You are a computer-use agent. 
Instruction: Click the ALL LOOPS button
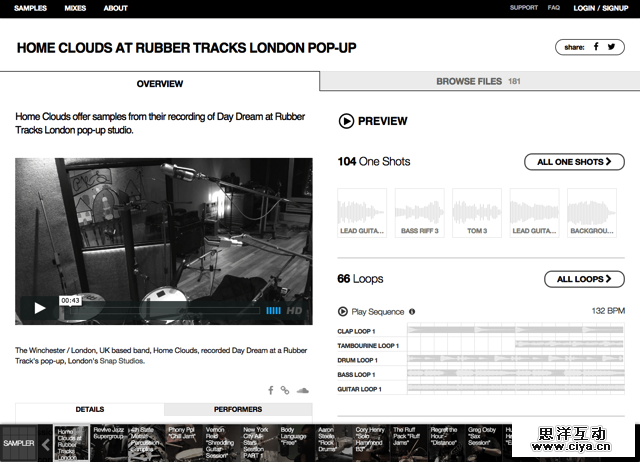(584, 279)
